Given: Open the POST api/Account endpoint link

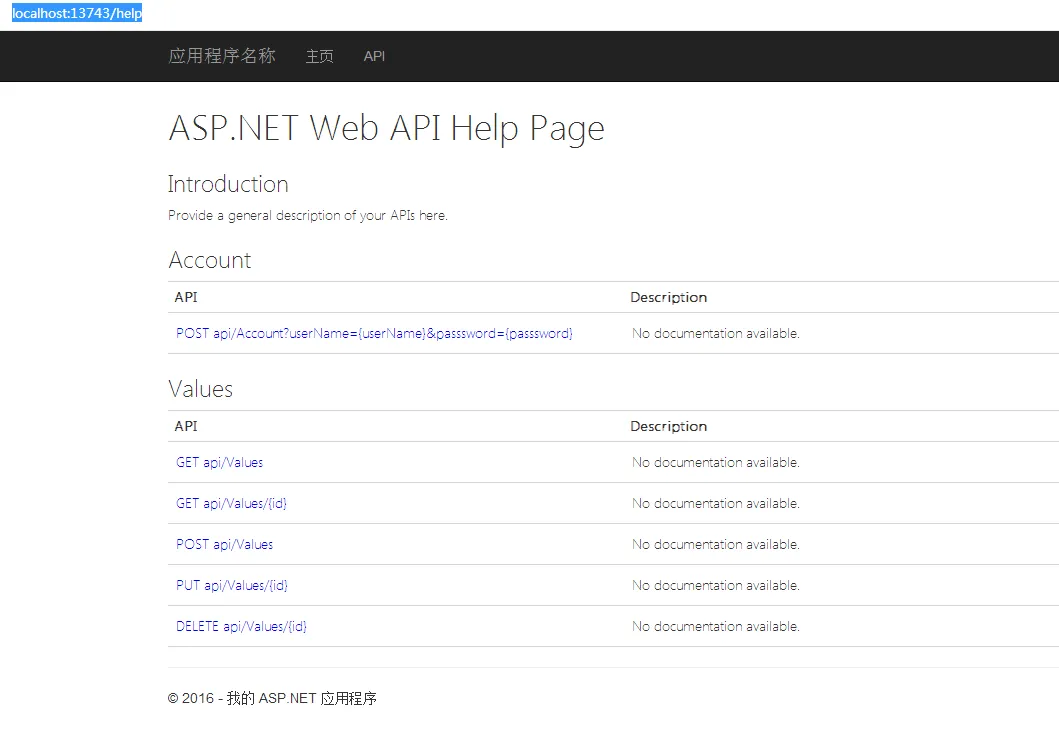Looking at the screenshot, I should pos(374,333).
